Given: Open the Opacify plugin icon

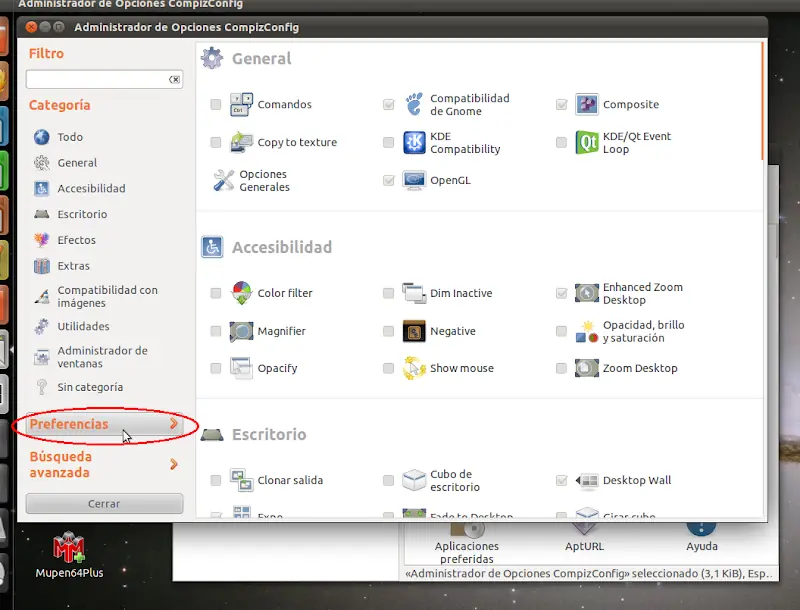Looking at the screenshot, I should tap(241, 368).
